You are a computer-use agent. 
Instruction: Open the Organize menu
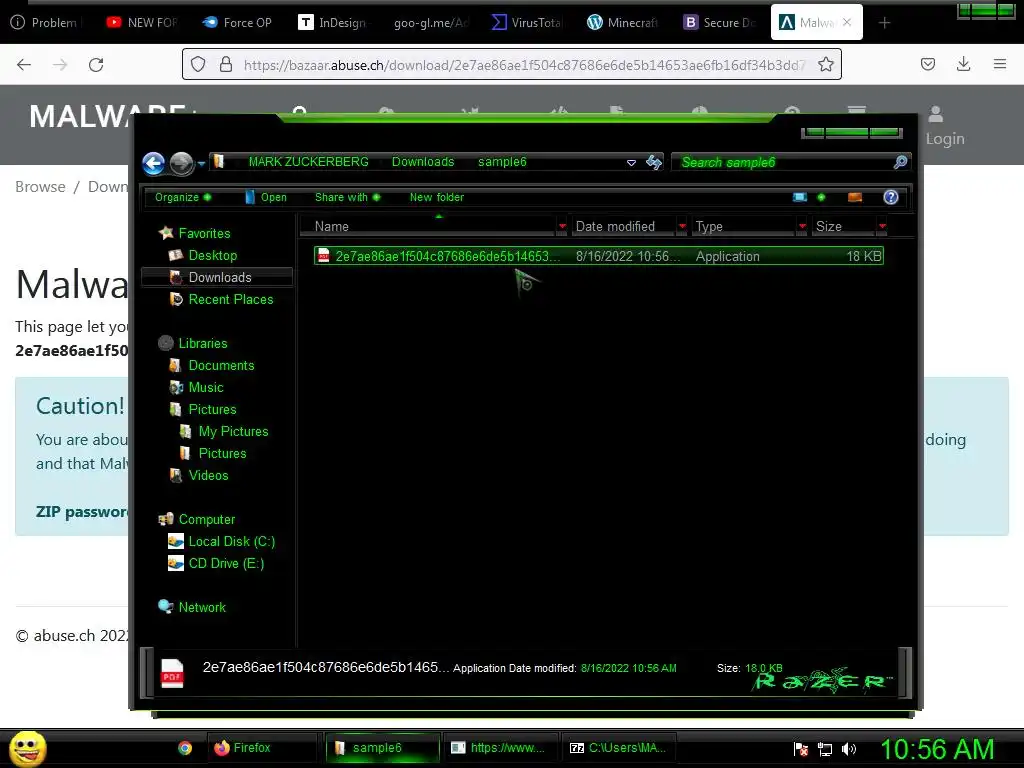(183, 197)
